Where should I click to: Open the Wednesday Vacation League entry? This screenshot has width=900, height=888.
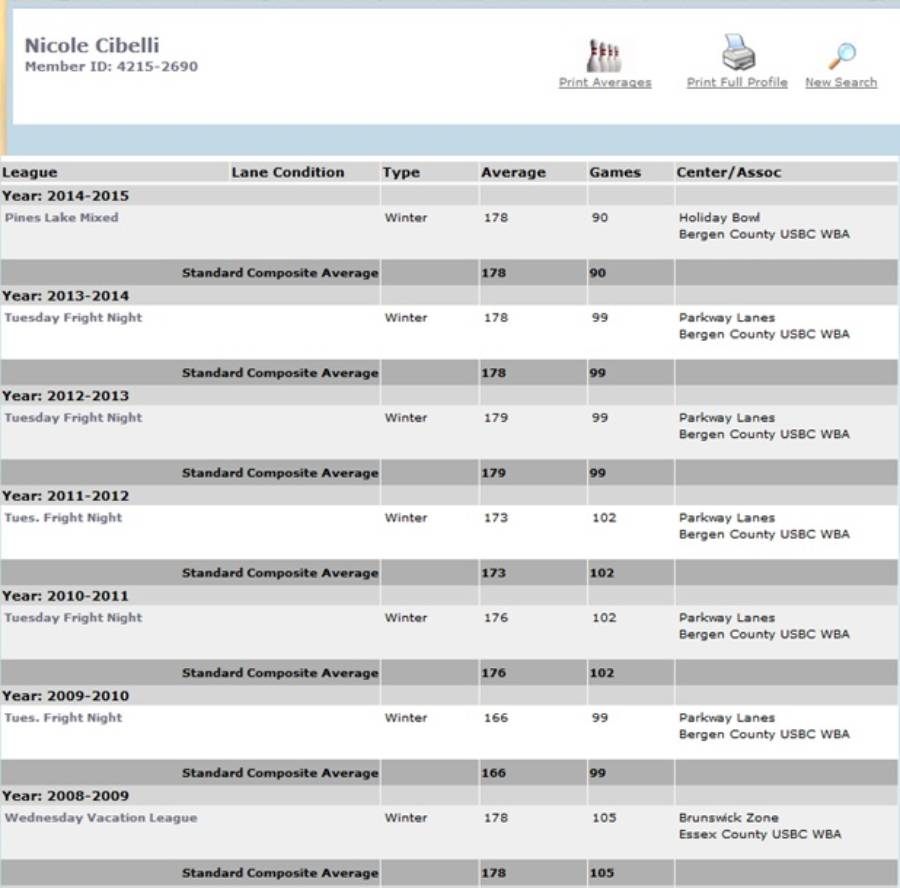[101, 817]
